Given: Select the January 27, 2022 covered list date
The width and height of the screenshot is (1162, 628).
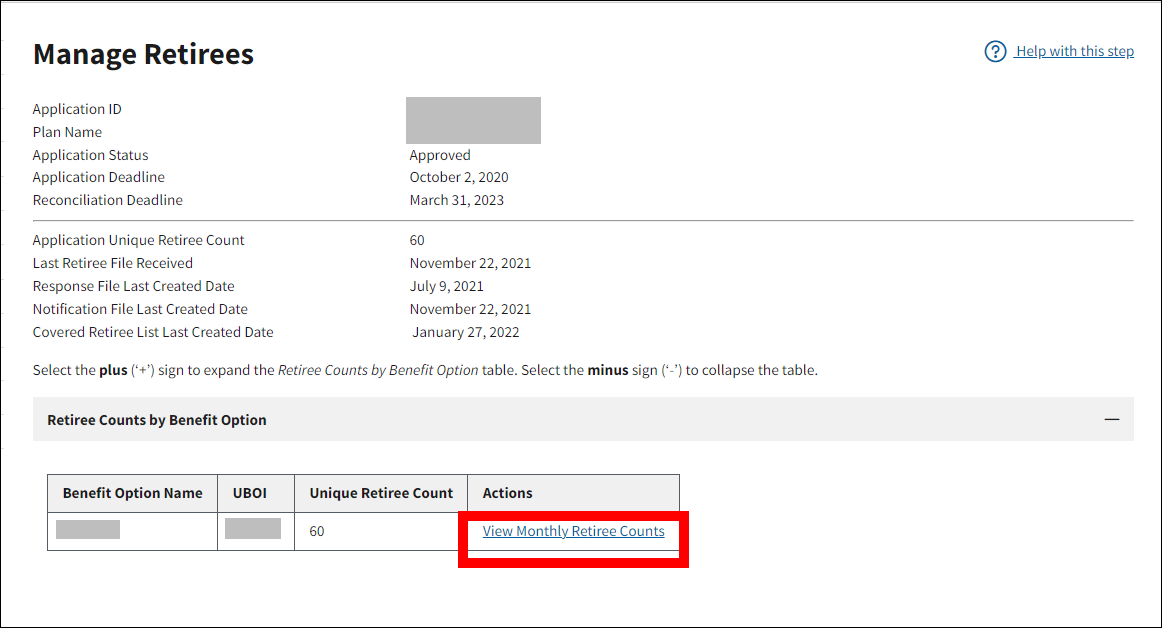Looking at the screenshot, I should [465, 332].
